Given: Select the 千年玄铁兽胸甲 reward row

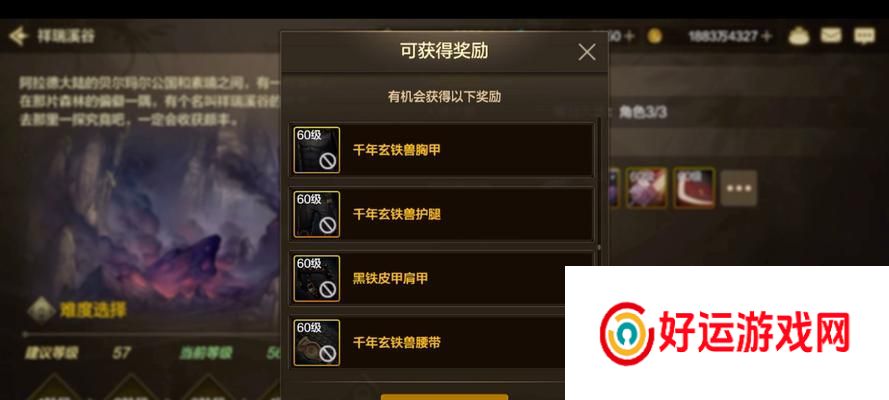Looking at the screenshot, I should (x=442, y=150).
